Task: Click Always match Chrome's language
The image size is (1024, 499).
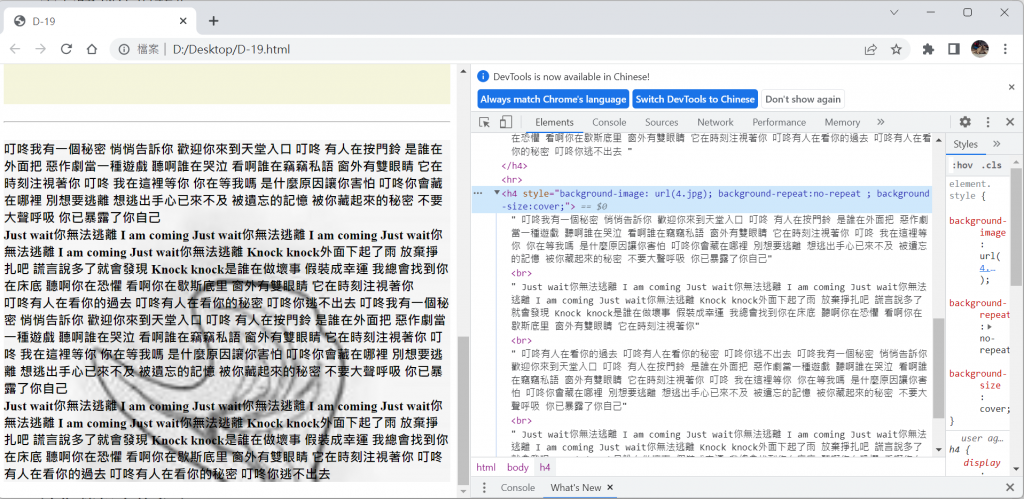Action: point(552,99)
